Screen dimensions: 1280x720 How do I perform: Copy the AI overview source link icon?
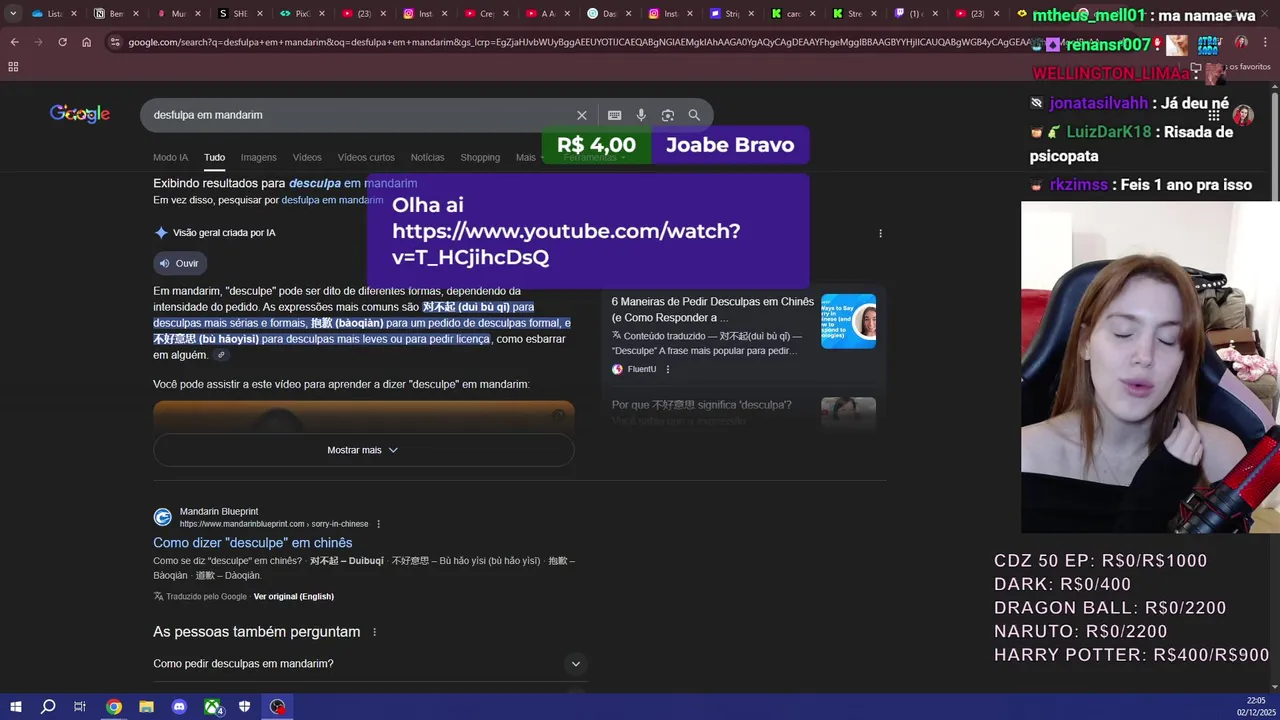pyautogui.click(x=221, y=355)
